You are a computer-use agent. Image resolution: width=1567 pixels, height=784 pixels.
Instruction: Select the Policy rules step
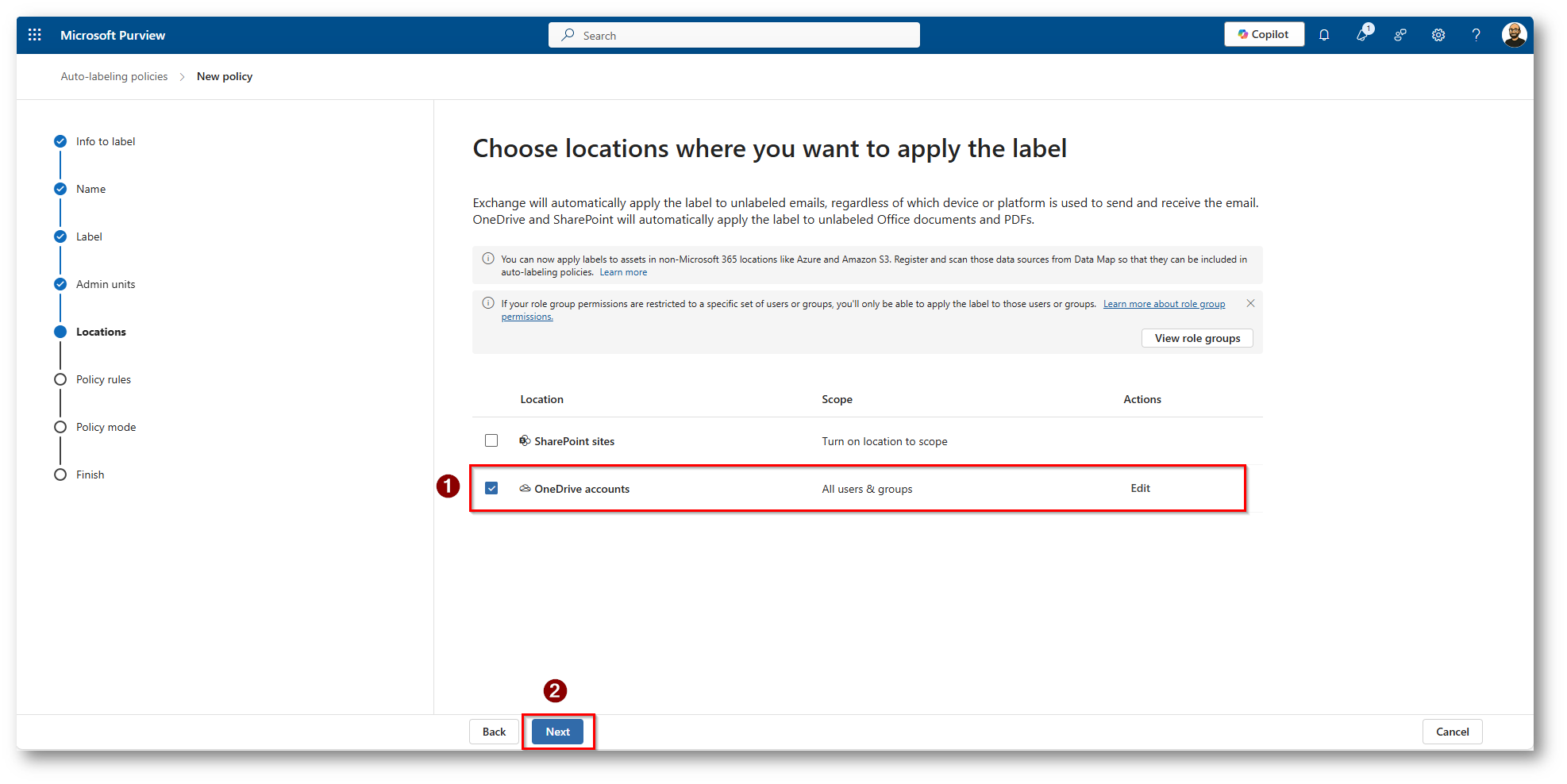(x=103, y=379)
